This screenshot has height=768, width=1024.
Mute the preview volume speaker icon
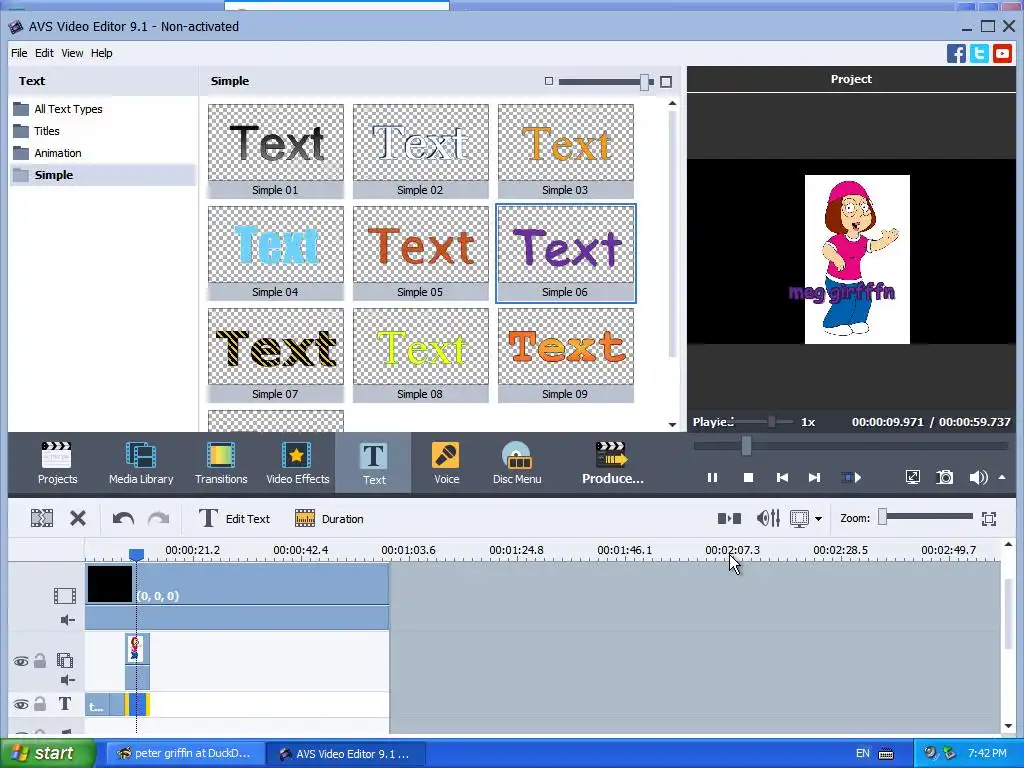coord(978,477)
